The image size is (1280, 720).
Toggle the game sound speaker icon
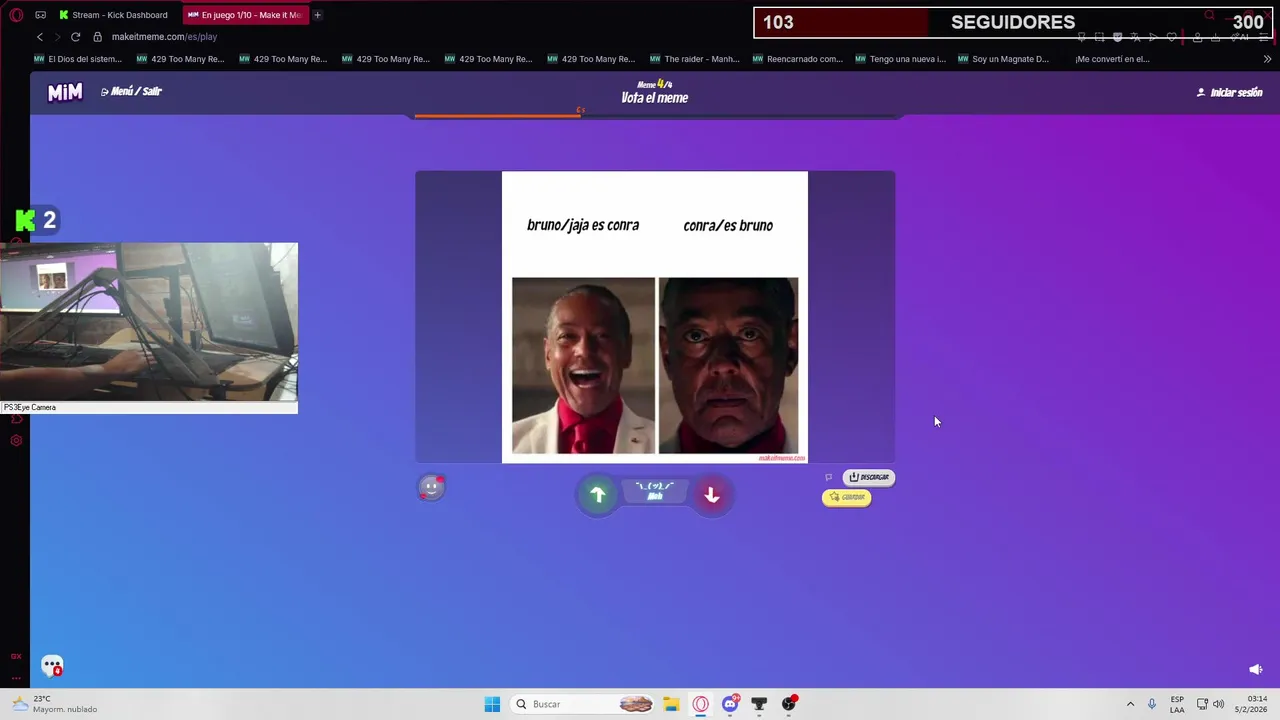pos(1255,669)
